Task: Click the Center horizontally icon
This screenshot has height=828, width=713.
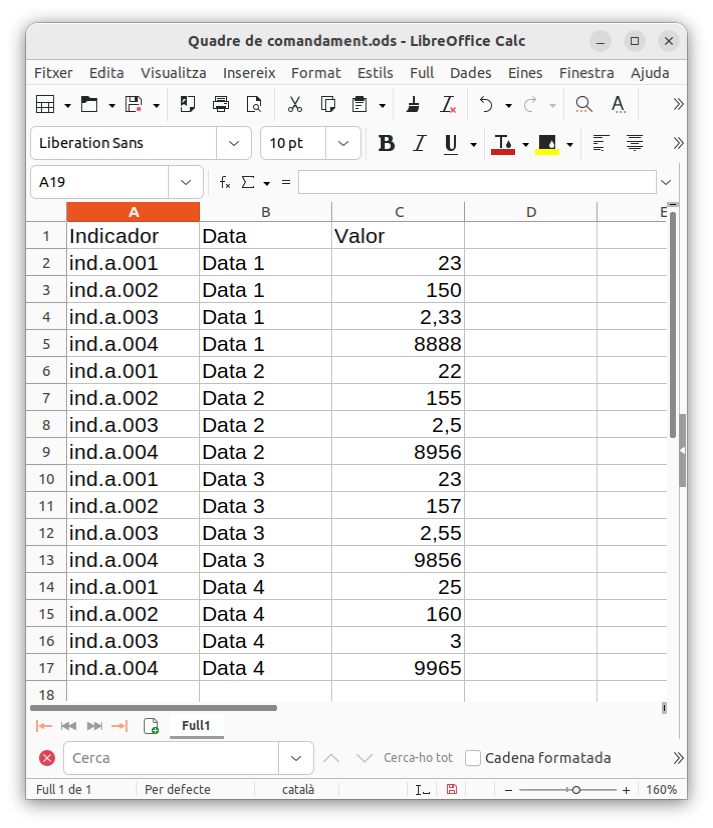Action: click(x=634, y=143)
